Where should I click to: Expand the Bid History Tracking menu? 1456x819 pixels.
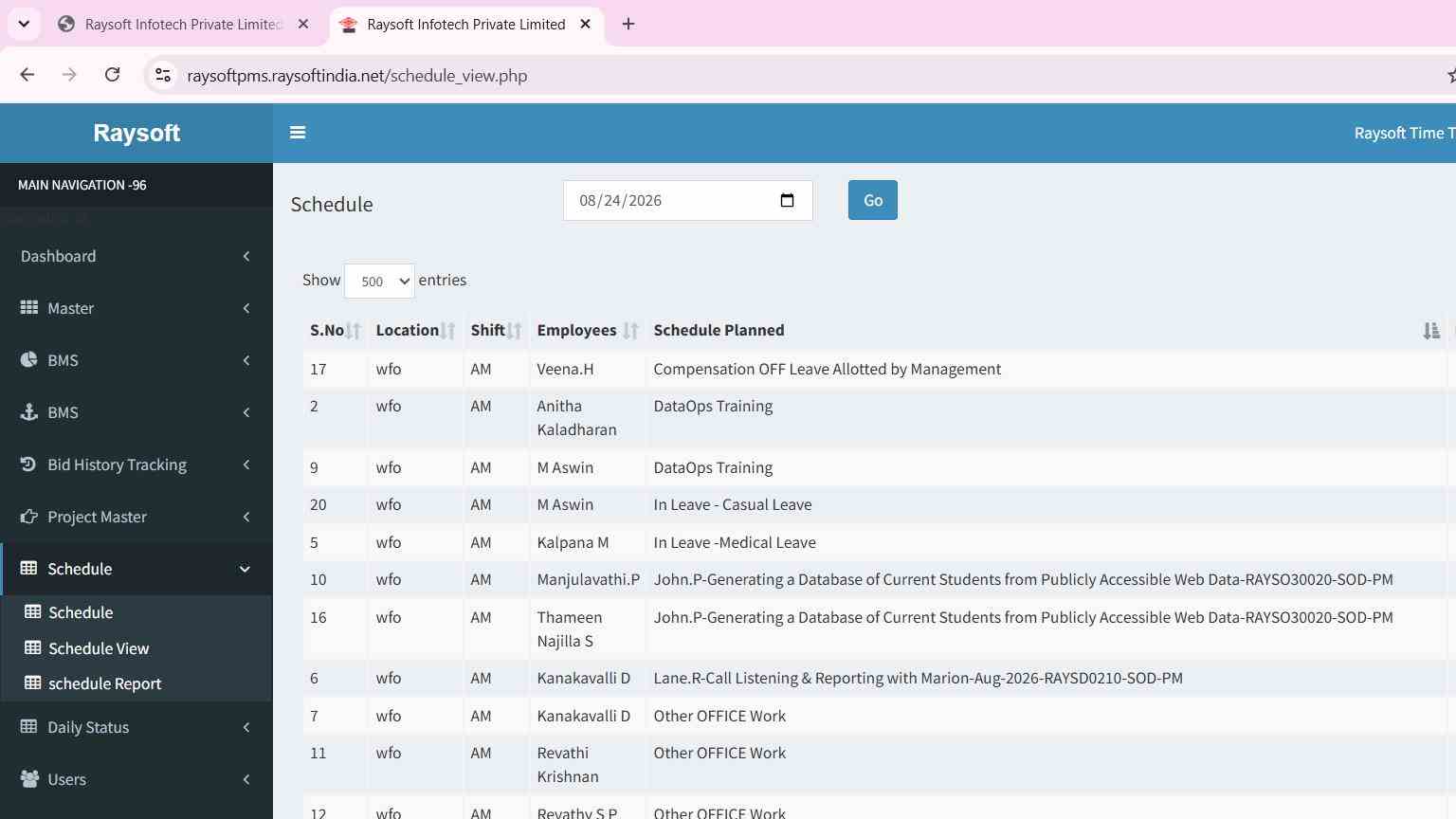click(x=136, y=464)
